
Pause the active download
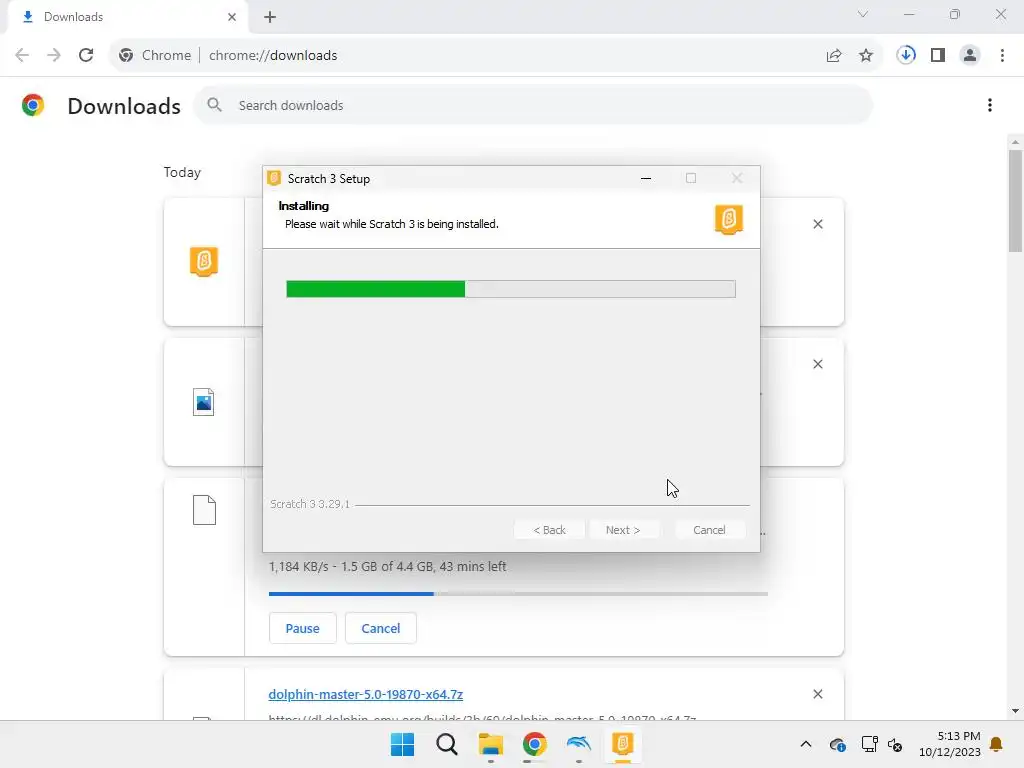(x=302, y=628)
